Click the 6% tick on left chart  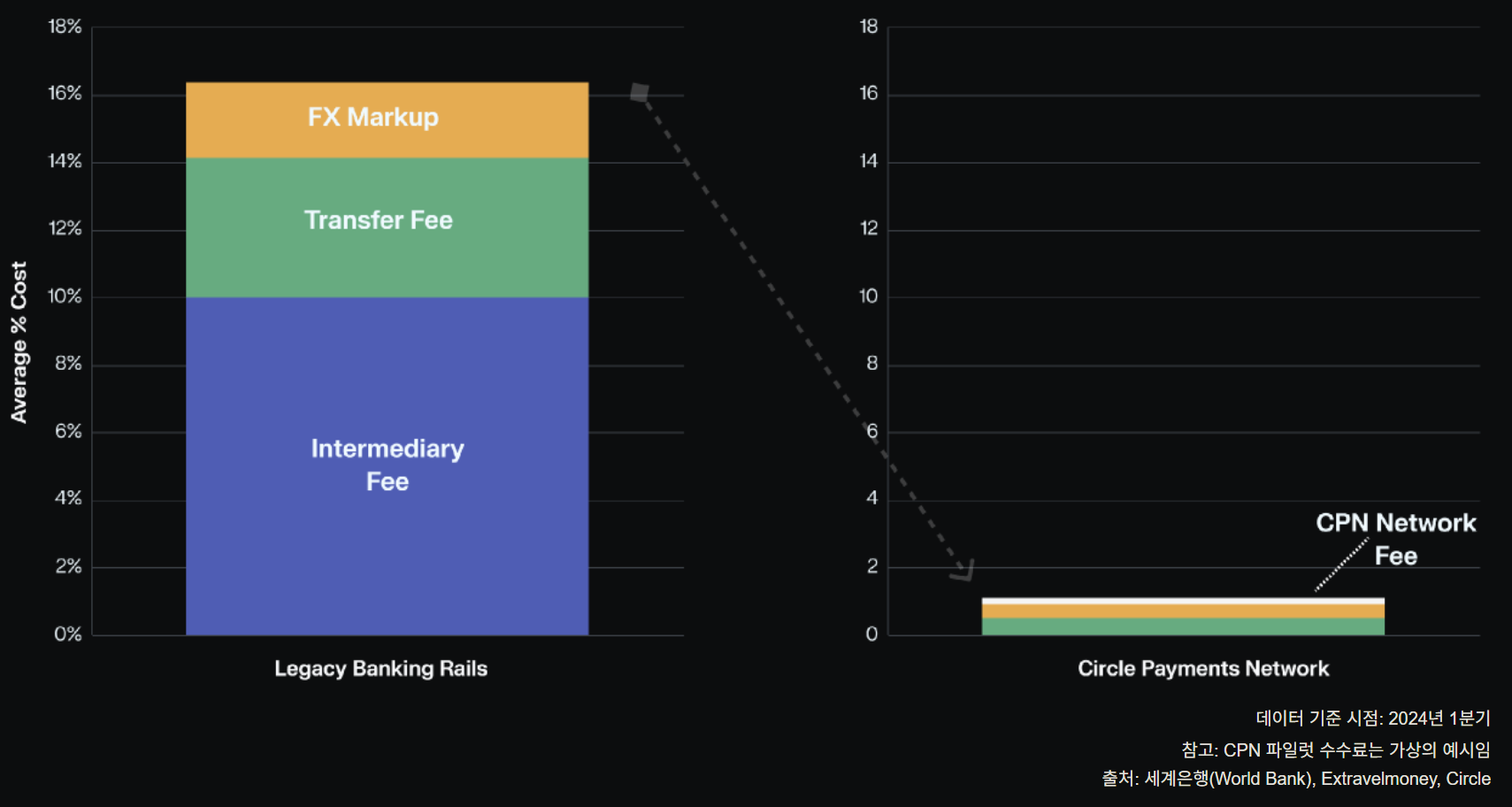click(x=68, y=431)
